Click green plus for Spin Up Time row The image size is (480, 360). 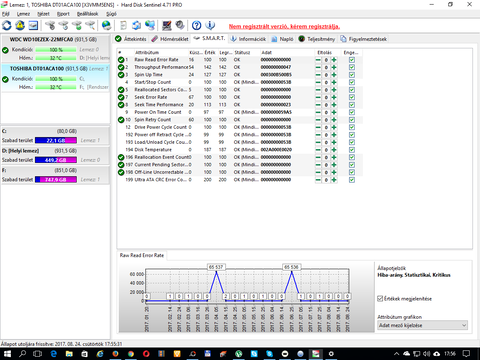pos(334,75)
